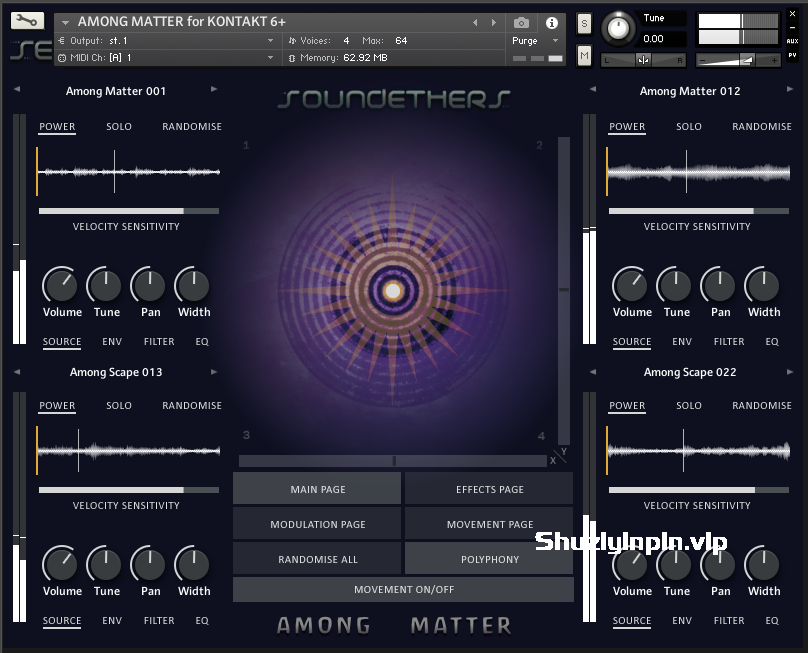Image resolution: width=808 pixels, height=653 pixels.
Task: Open the wrench instrument edit mode
Action: coord(27,21)
